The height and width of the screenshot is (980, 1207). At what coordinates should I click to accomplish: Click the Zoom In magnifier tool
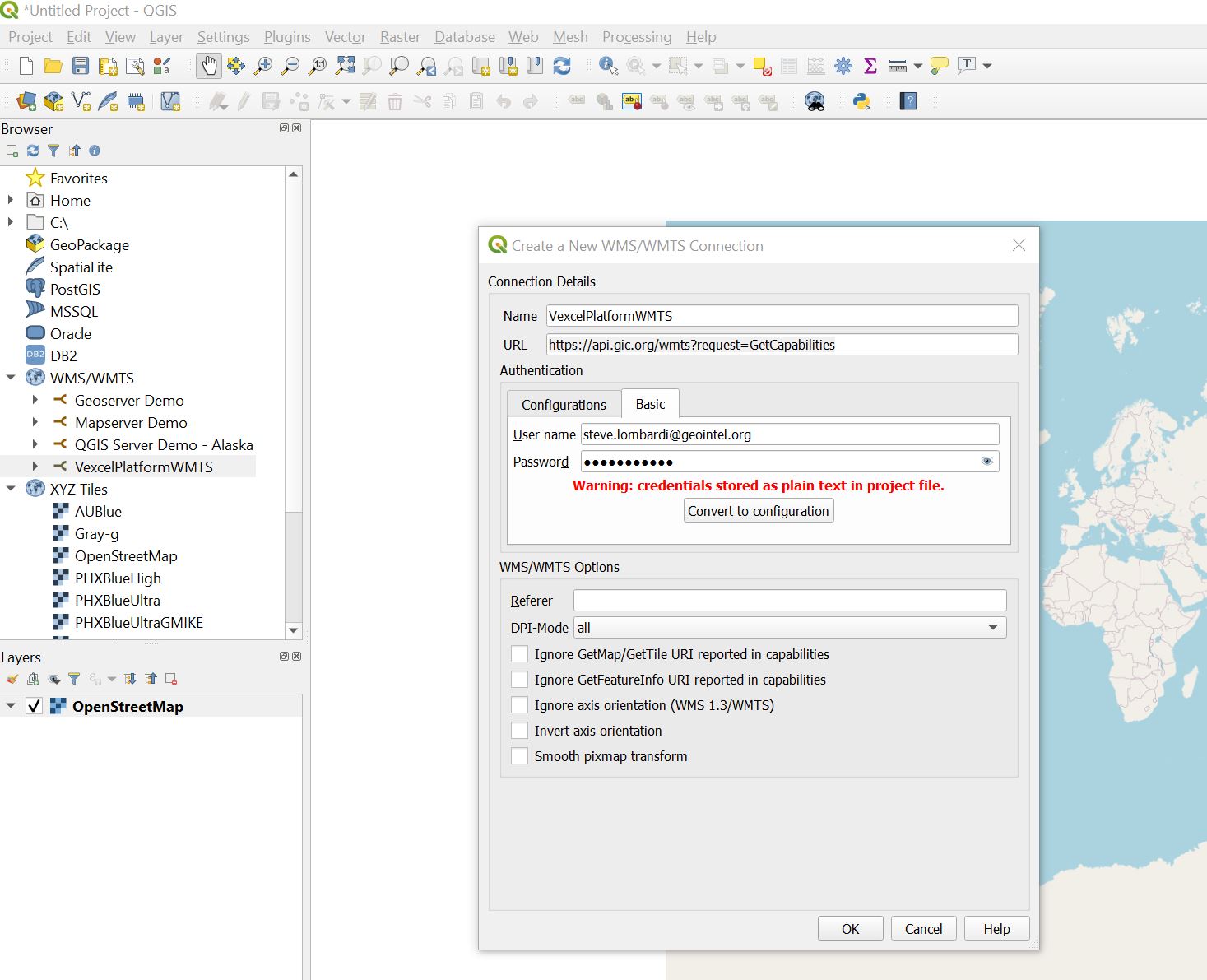[263, 66]
